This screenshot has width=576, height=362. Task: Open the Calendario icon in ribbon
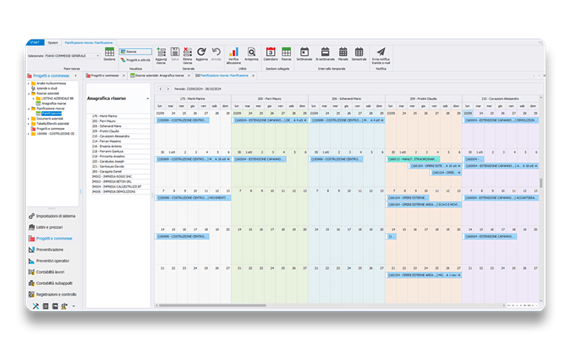pyautogui.click(x=271, y=52)
